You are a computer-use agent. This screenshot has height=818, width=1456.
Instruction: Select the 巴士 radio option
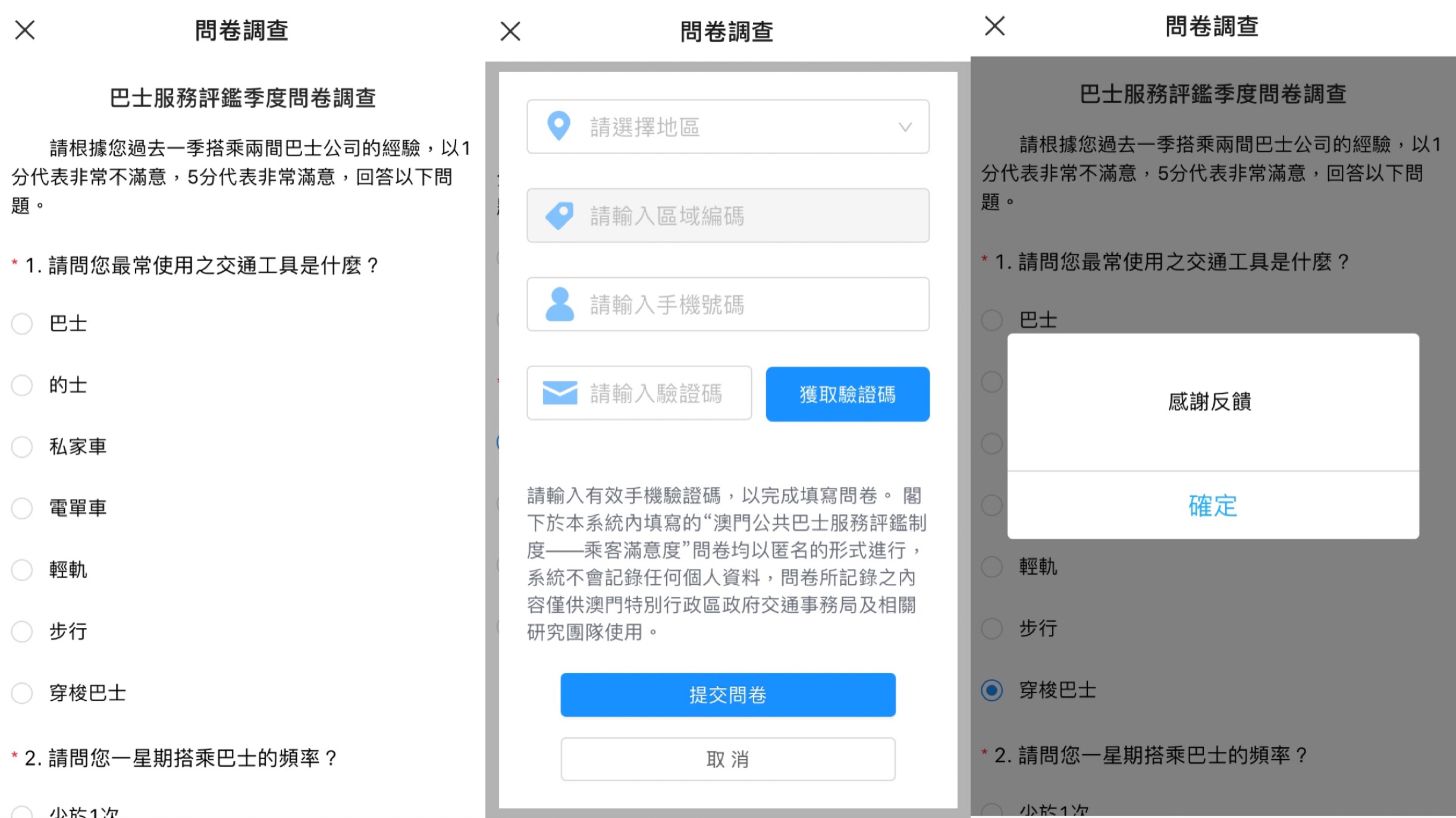coord(22,324)
